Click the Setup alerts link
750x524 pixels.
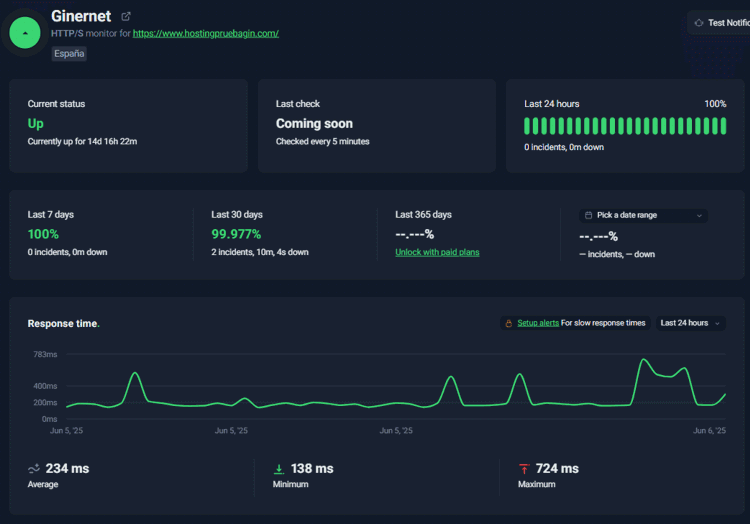point(538,323)
